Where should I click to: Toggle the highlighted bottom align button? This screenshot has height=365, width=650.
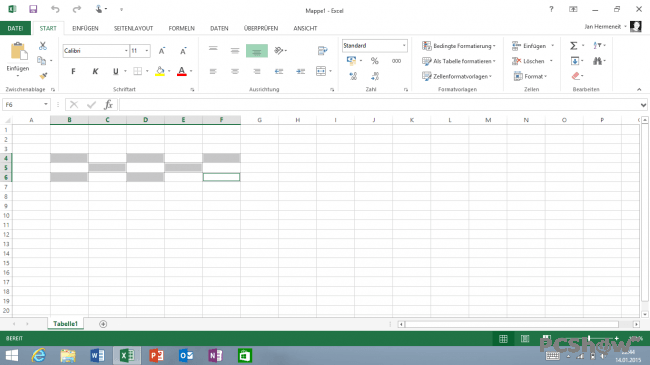(257, 51)
